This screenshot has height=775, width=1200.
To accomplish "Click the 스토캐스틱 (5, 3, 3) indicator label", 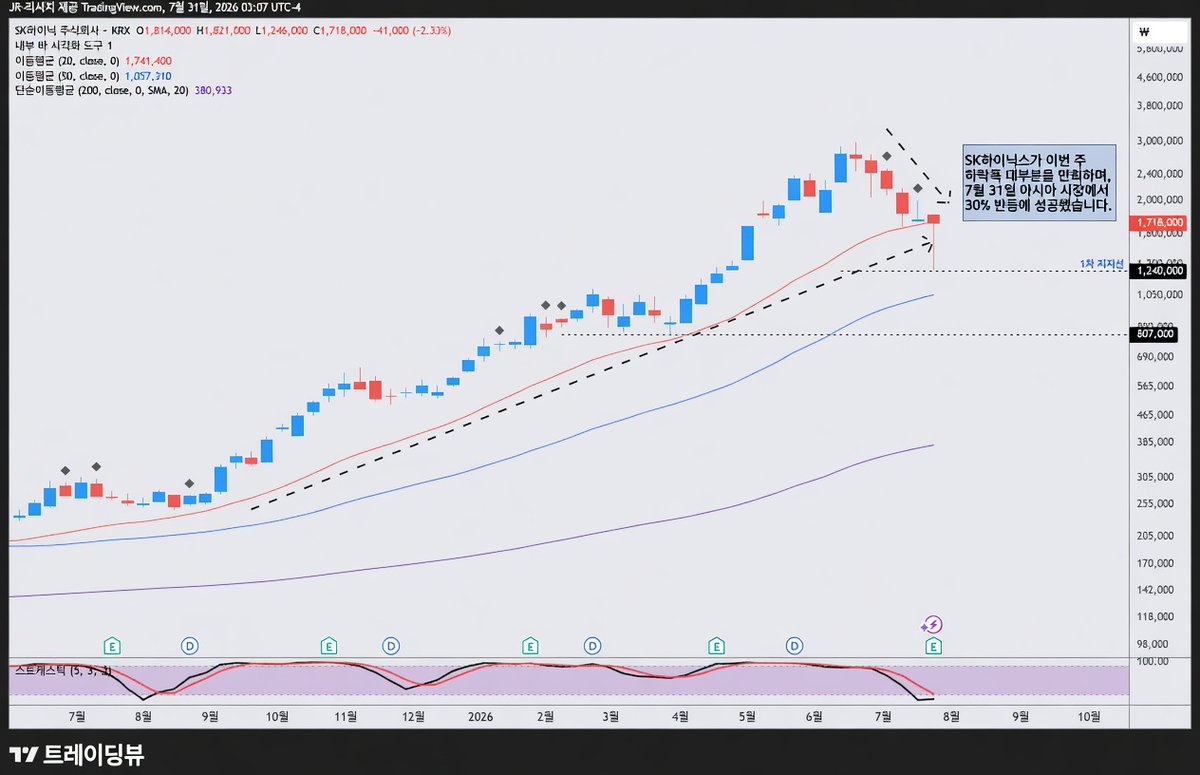I will pyautogui.click(x=62, y=671).
